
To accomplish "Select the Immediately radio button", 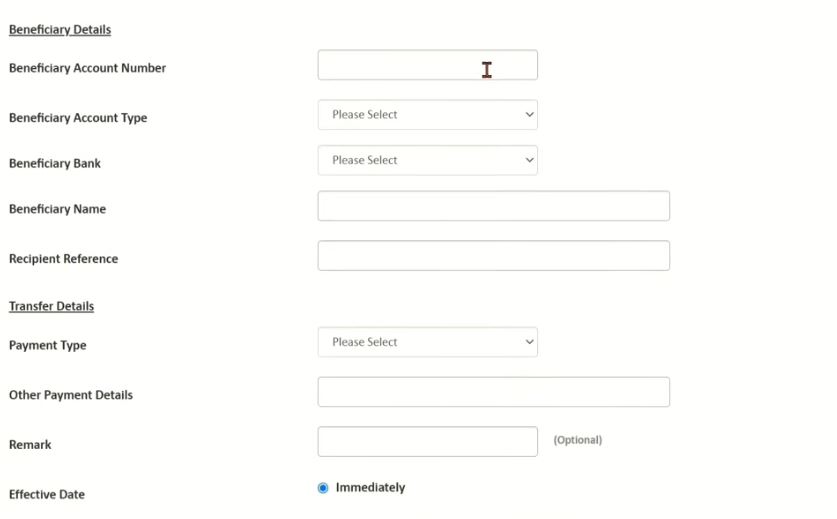I will click(x=323, y=488).
